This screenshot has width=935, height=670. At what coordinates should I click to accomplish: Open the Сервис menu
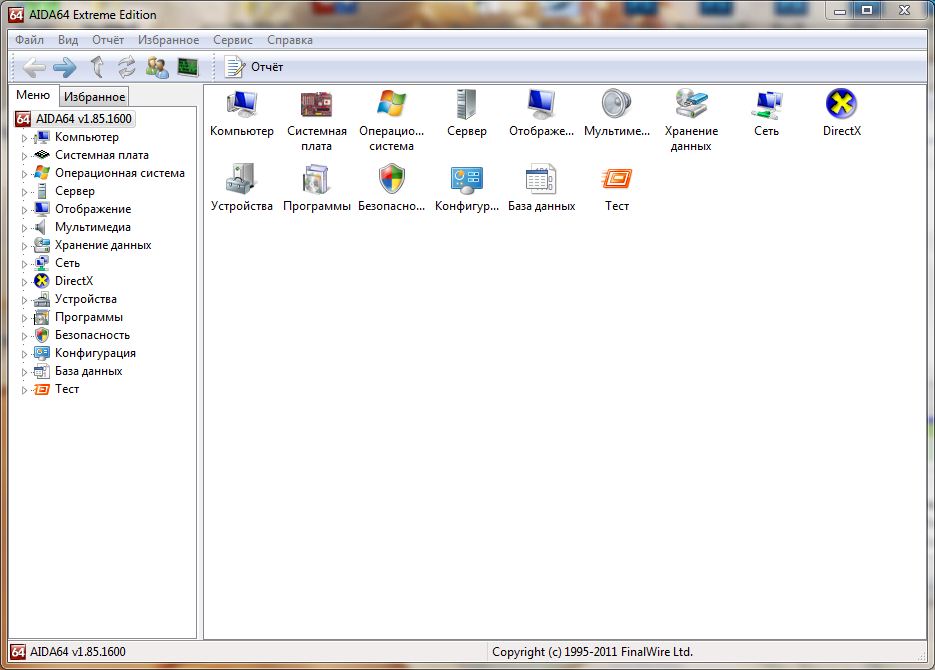232,40
